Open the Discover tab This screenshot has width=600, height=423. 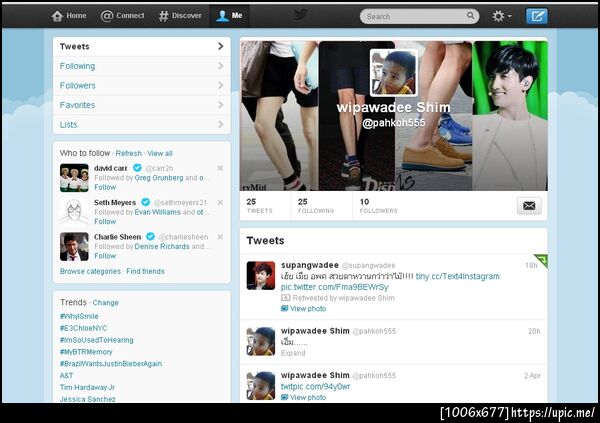click(x=180, y=16)
